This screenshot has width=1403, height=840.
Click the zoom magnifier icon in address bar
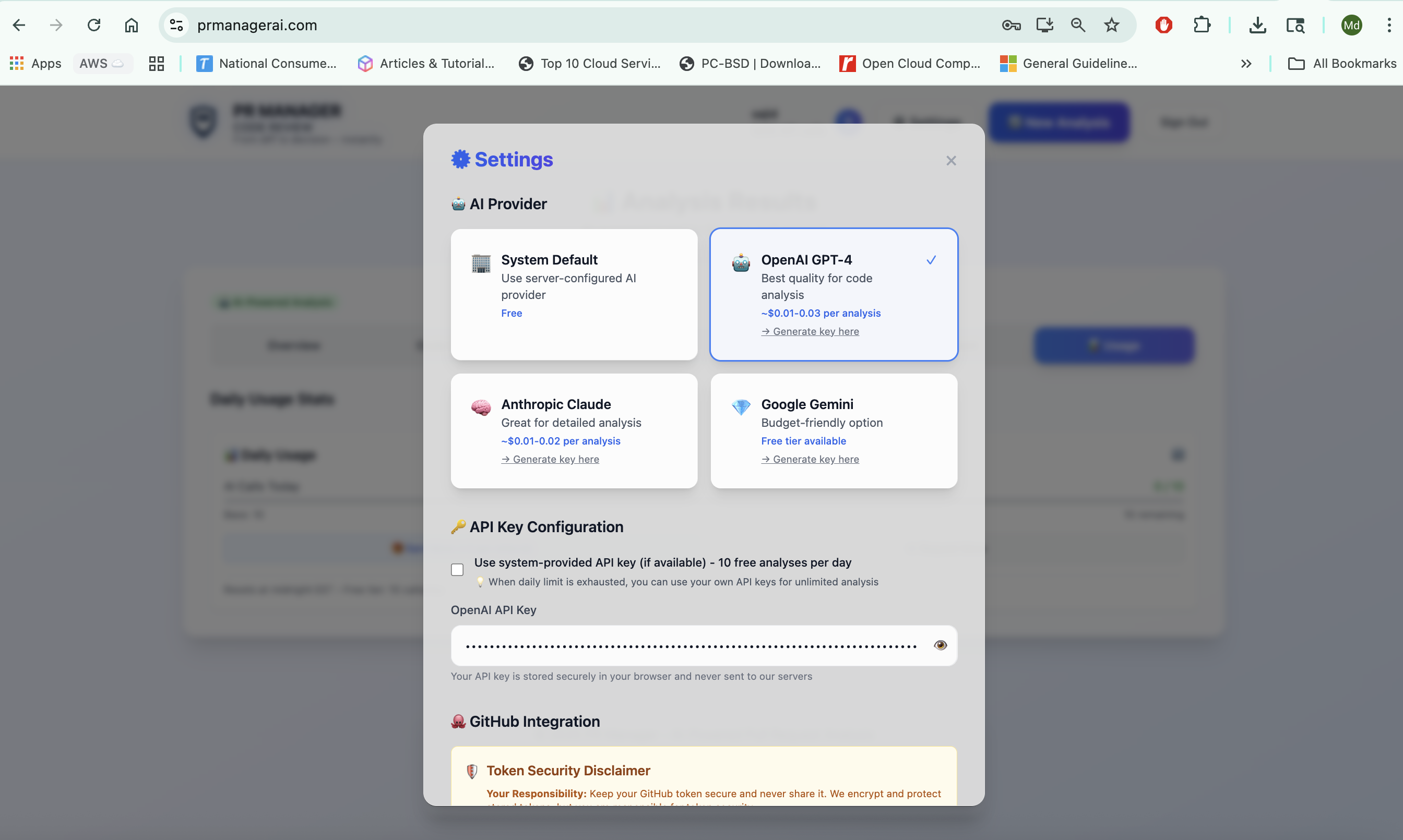(1077, 25)
